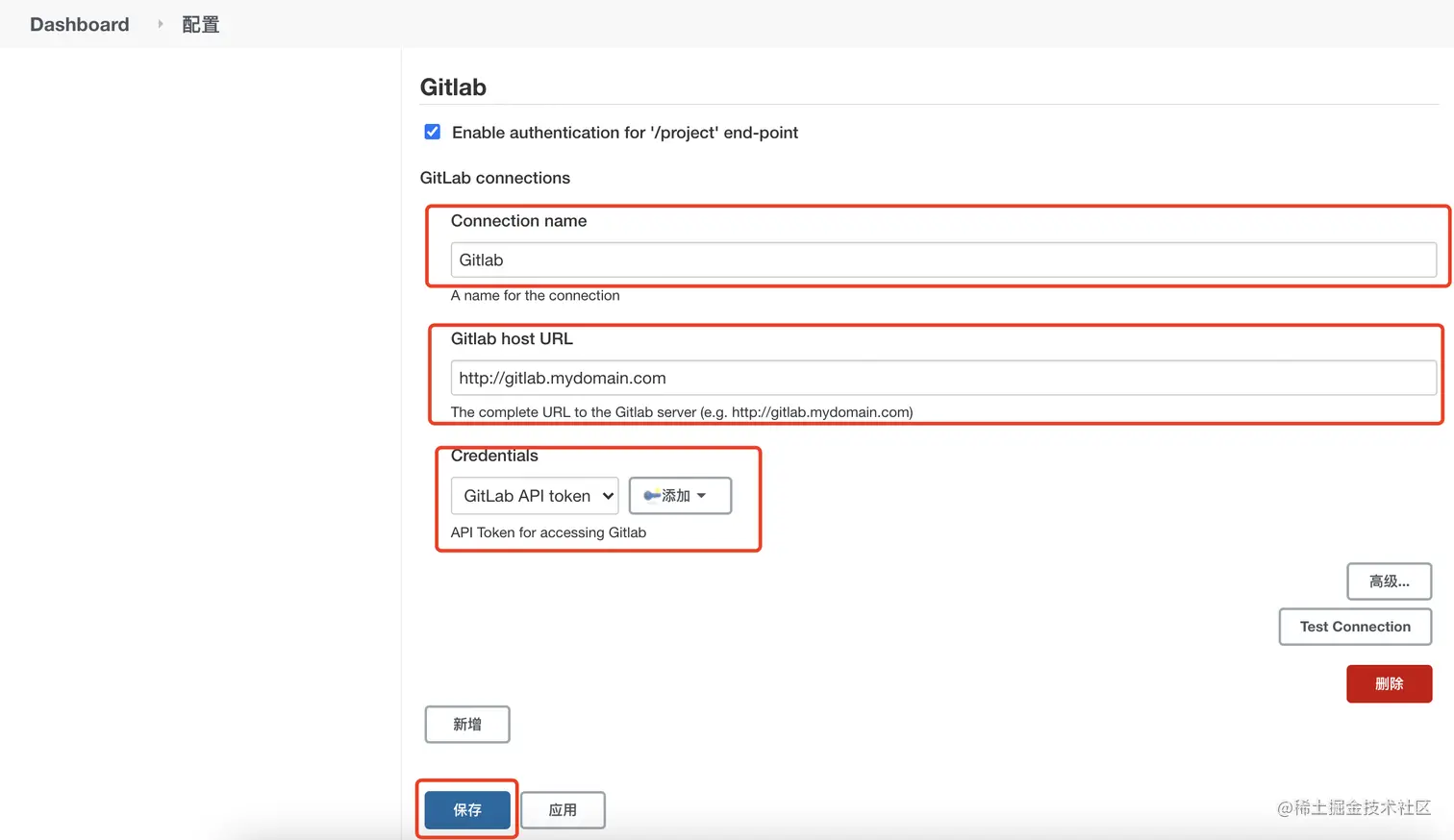Click the key icon on 添加 button
This screenshot has height=840, width=1454.
pos(652,496)
